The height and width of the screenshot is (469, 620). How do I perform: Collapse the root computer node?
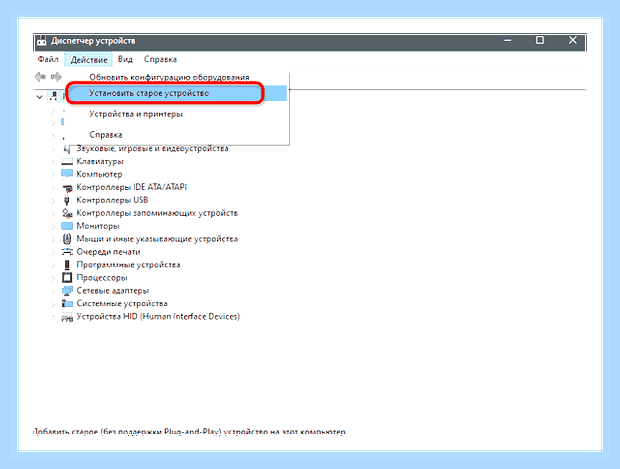point(39,96)
